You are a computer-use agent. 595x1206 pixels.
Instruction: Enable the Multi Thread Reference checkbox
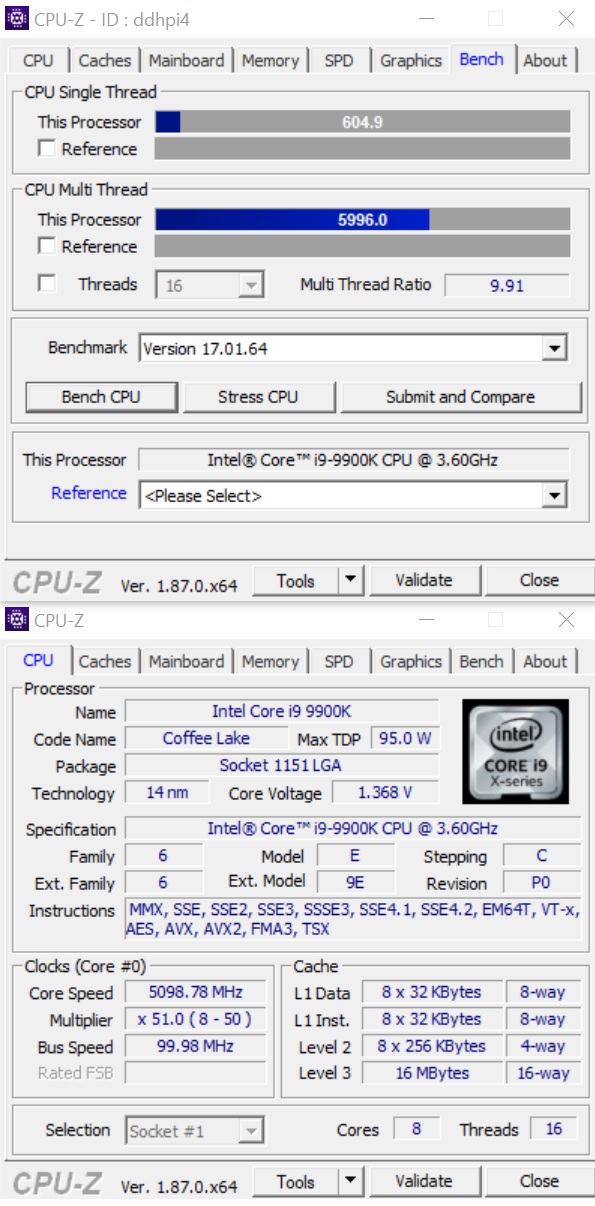coord(46,246)
